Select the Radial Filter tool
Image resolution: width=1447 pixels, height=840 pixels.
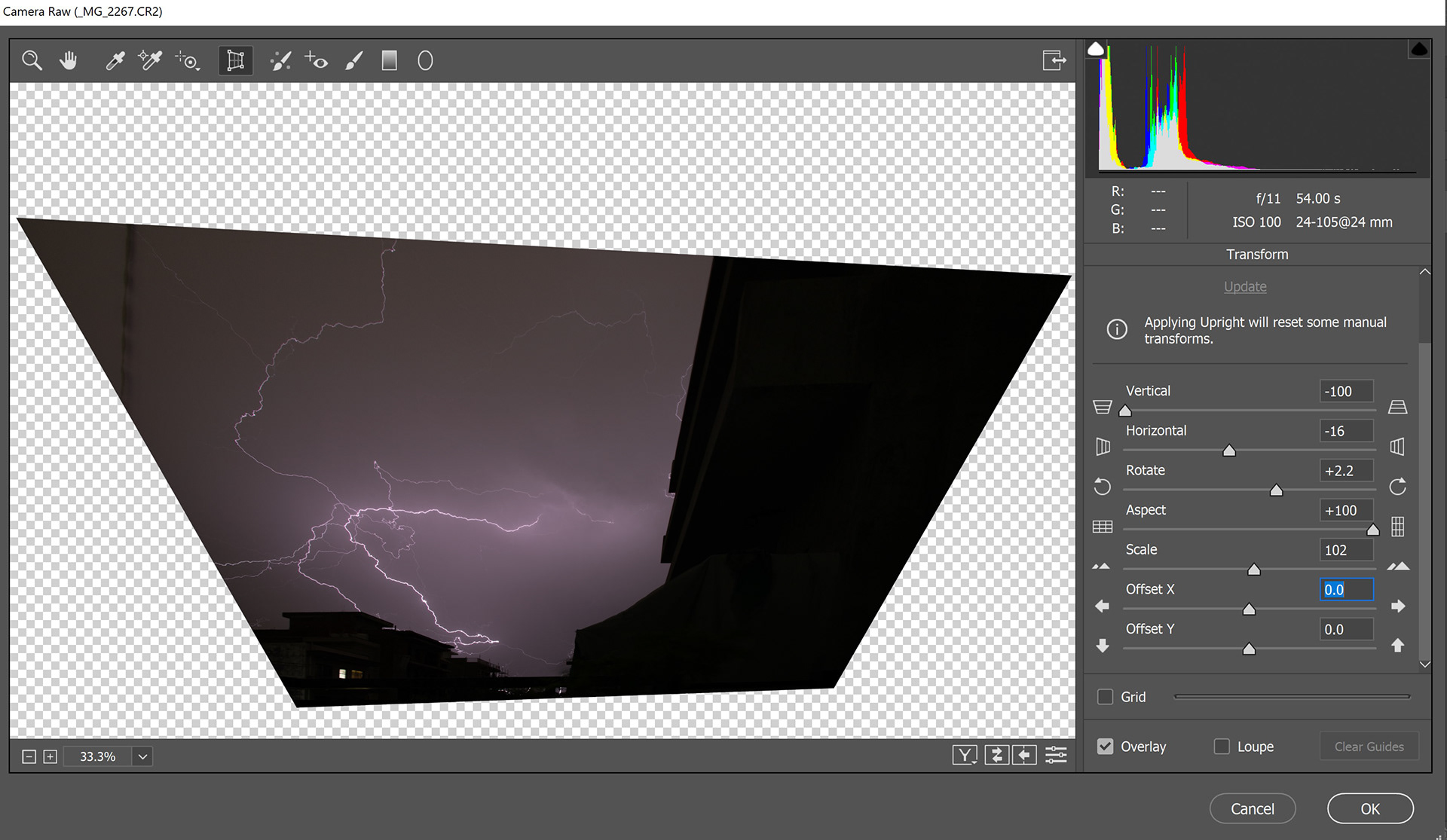pyautogui.click(x=425, y=60)
